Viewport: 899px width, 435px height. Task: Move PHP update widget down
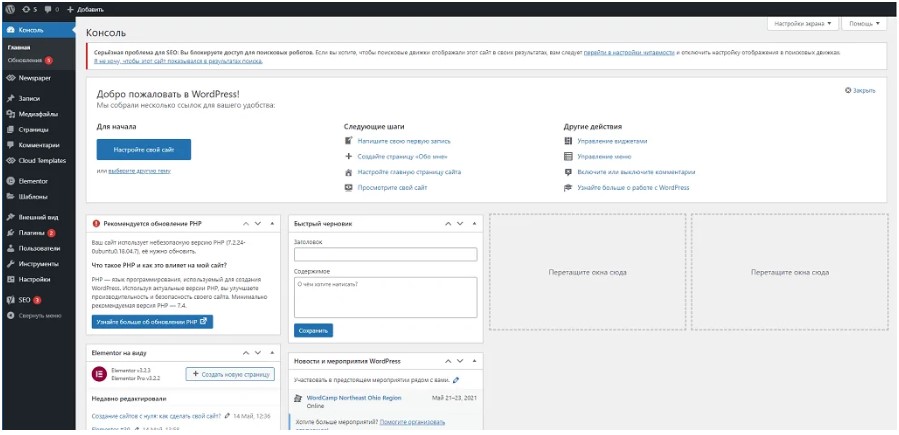click(257, 224)
